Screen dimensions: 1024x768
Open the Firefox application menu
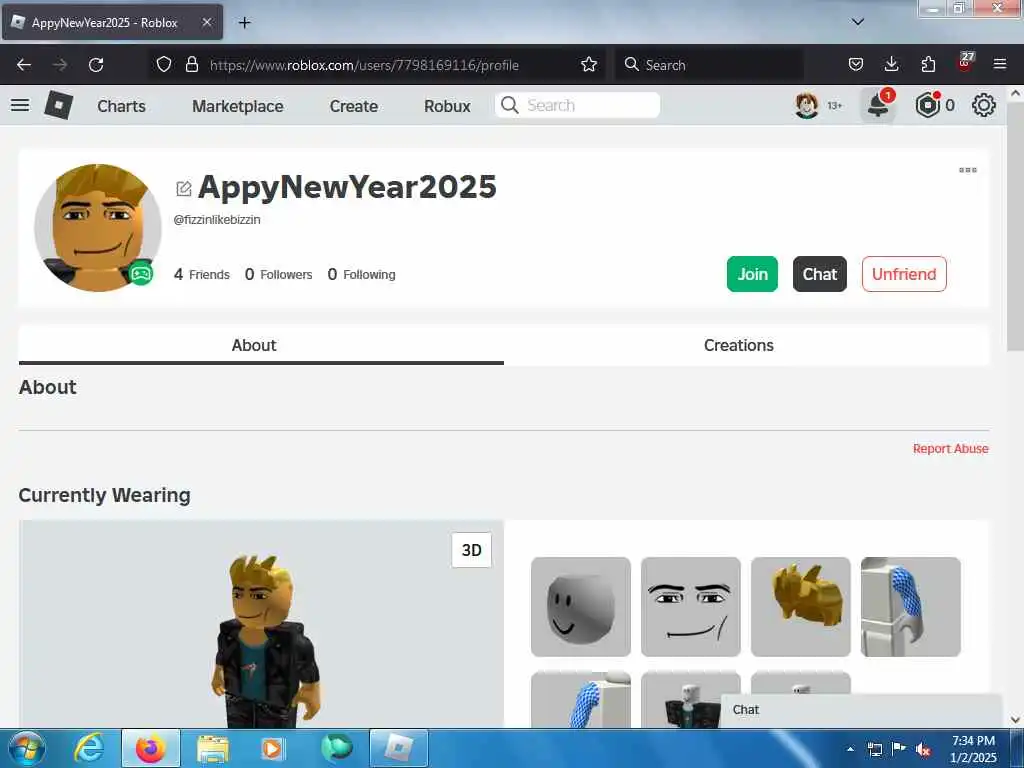click(1000, 64)
